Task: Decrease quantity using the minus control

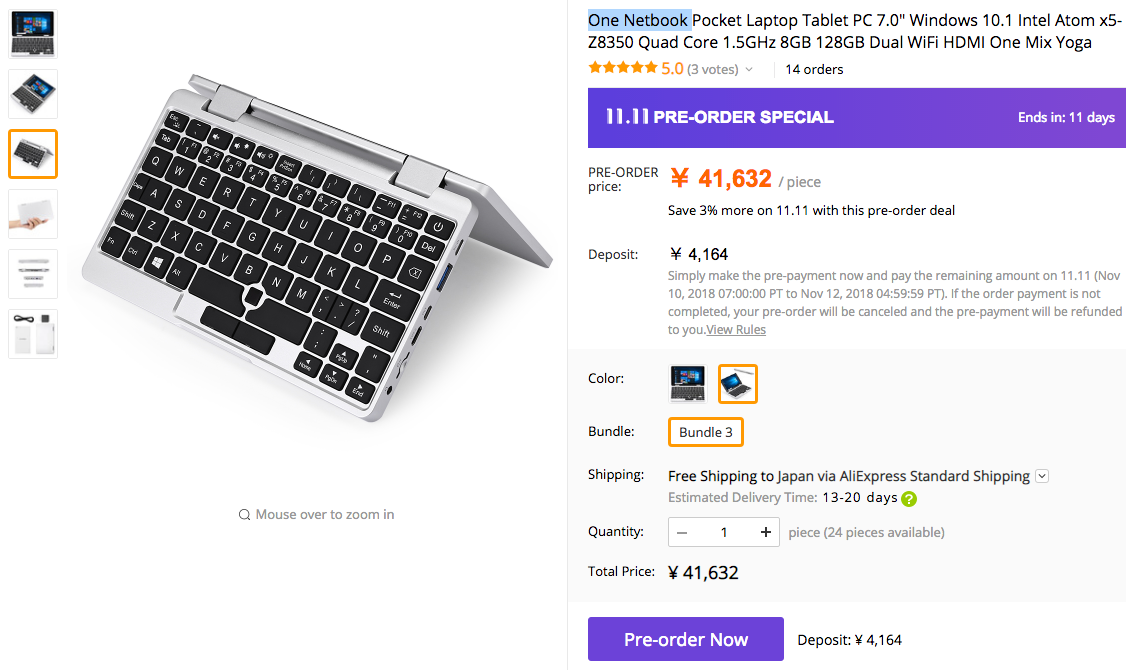Action: click(682, 531)
